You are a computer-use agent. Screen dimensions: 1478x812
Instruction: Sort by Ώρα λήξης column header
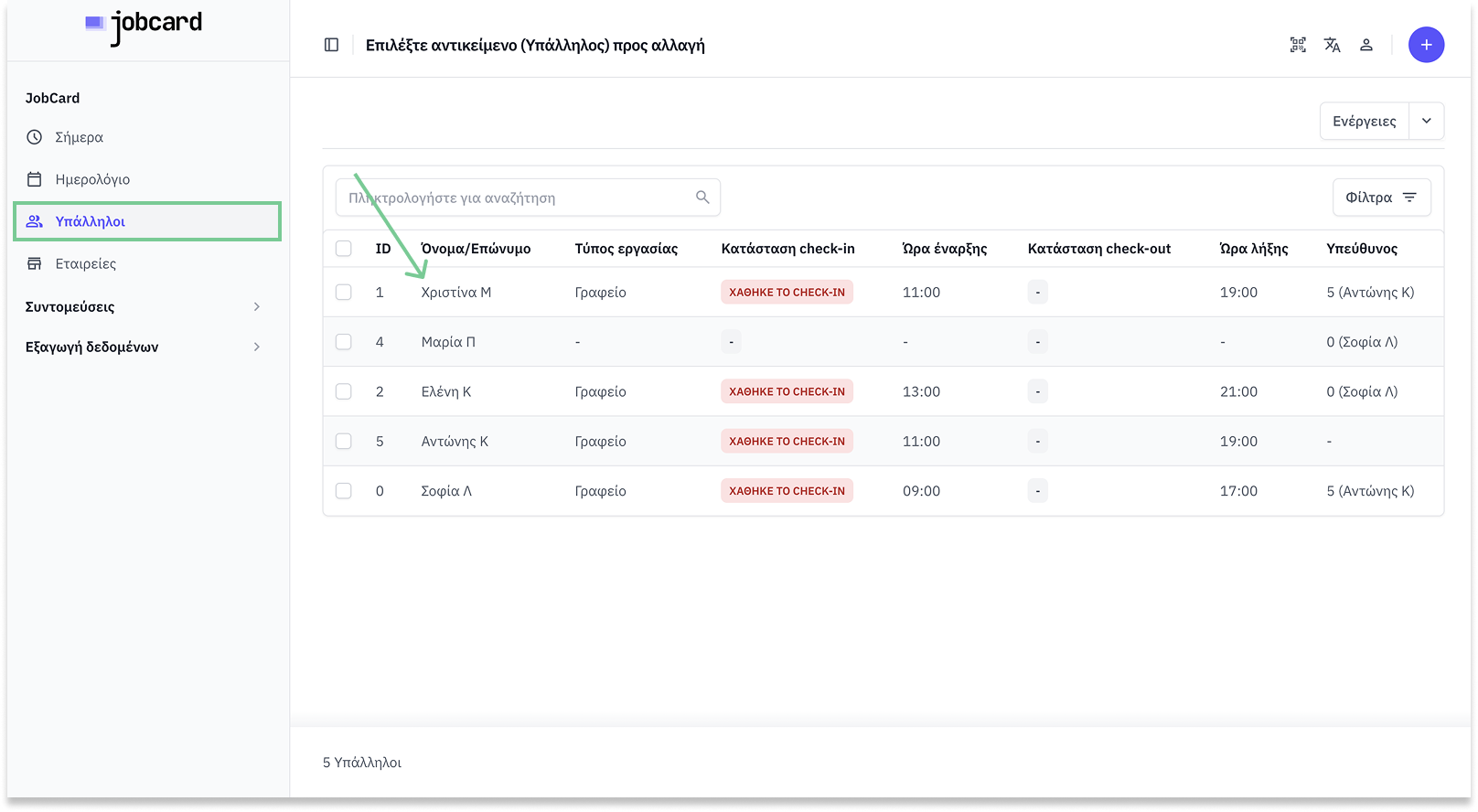pos(1254,249)
